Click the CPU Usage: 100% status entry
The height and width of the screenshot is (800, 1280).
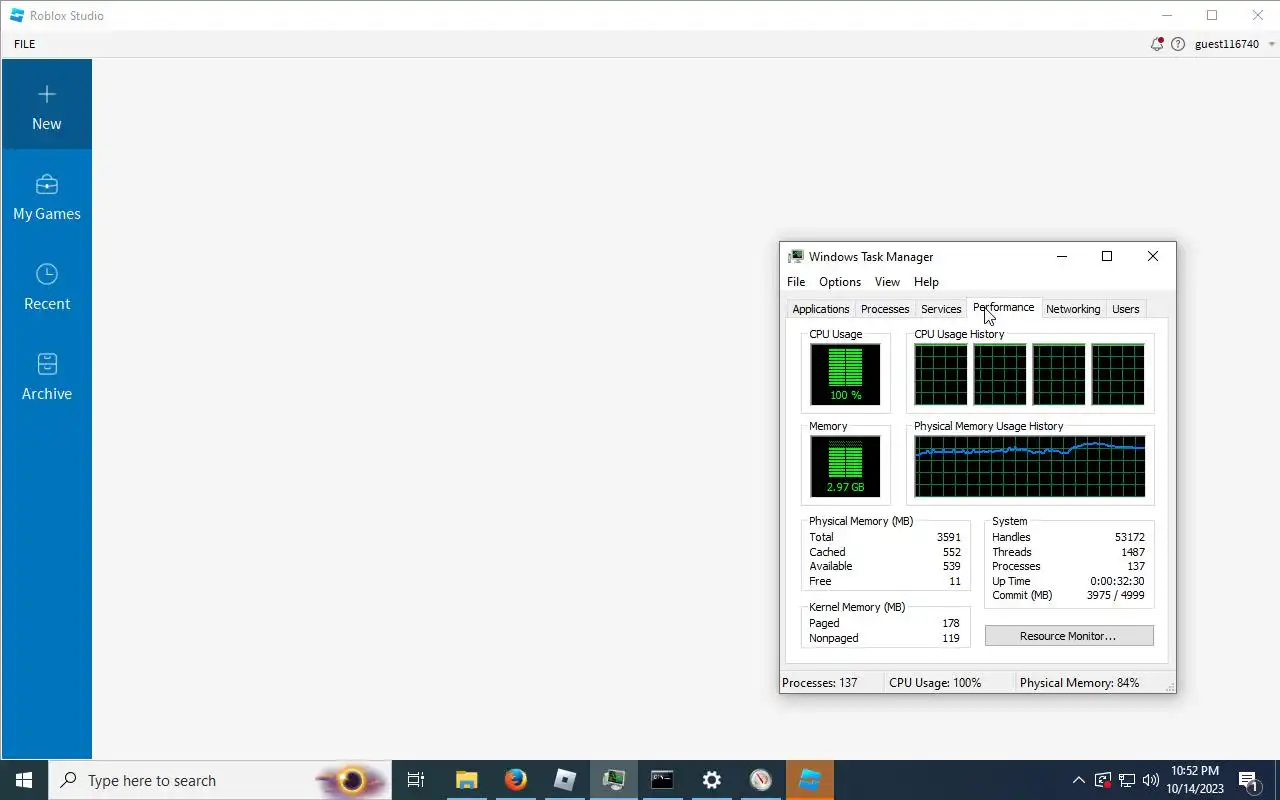click(935, 683)
